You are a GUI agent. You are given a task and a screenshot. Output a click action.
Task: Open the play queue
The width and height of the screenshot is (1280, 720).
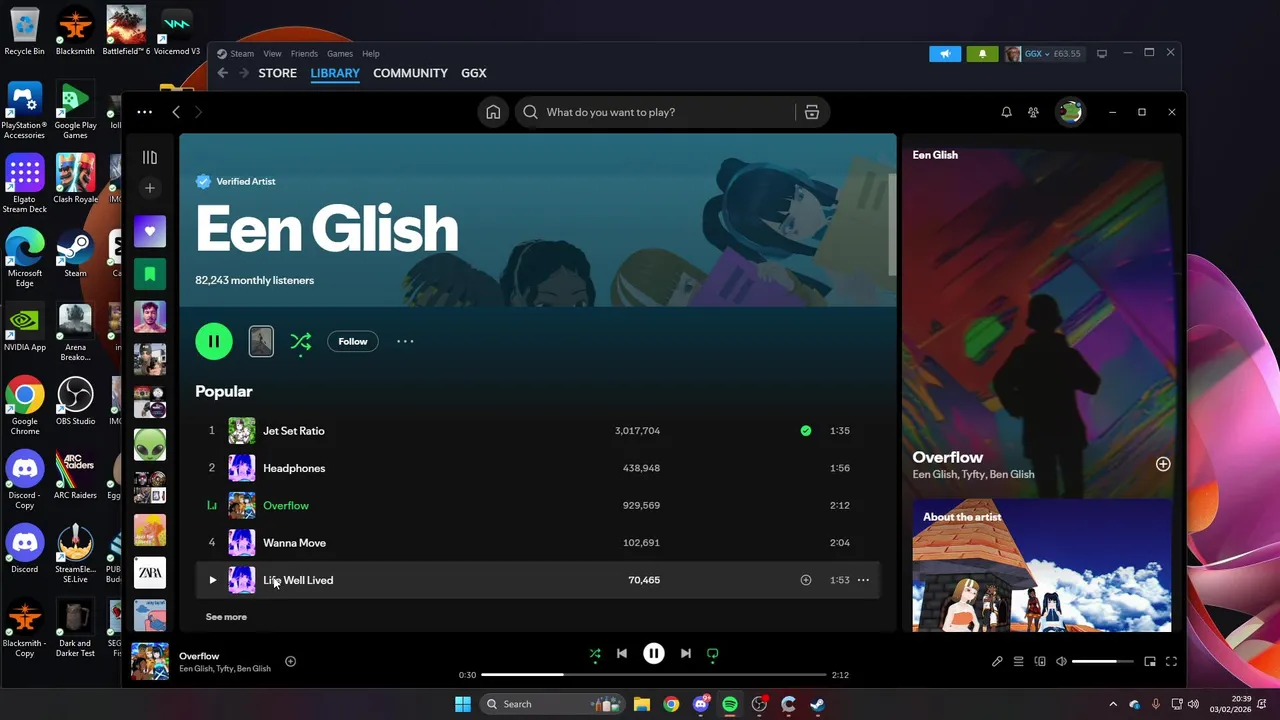click(x=1019, y=661)
